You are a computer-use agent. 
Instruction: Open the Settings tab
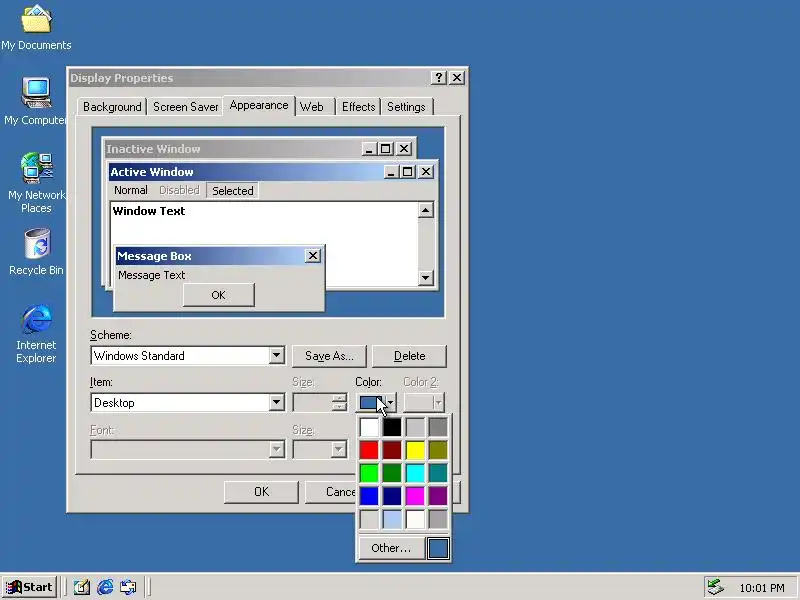point(406,107)
